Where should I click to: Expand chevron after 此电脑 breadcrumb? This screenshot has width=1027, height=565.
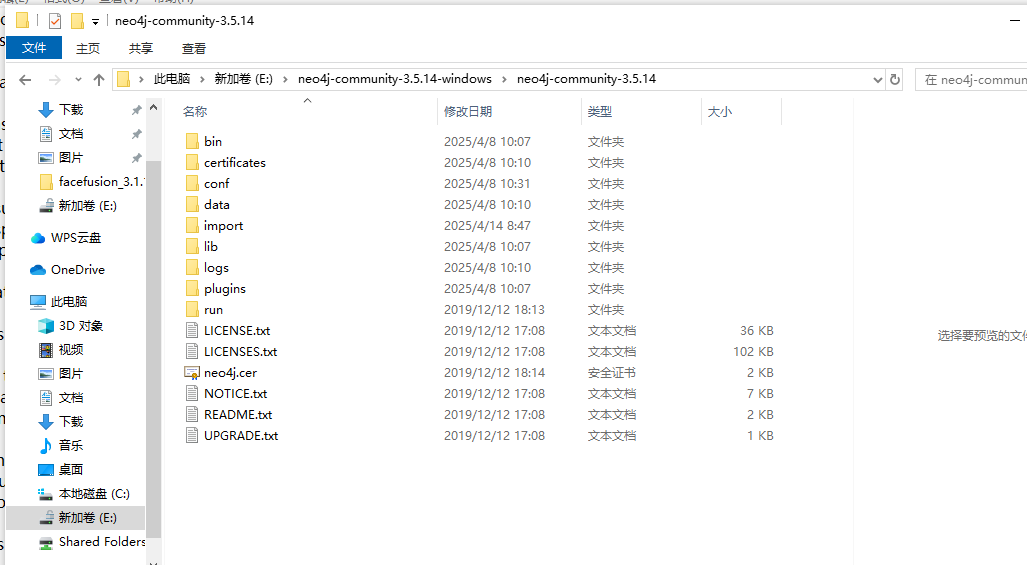click(202, 79)
